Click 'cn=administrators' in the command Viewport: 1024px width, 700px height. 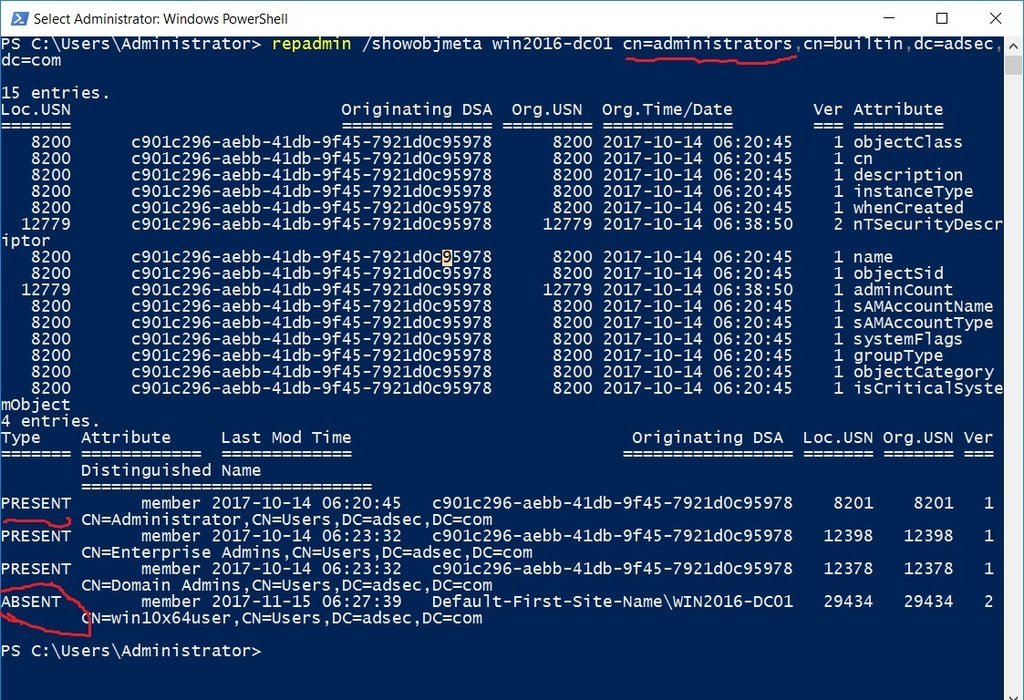coord(707,44)
